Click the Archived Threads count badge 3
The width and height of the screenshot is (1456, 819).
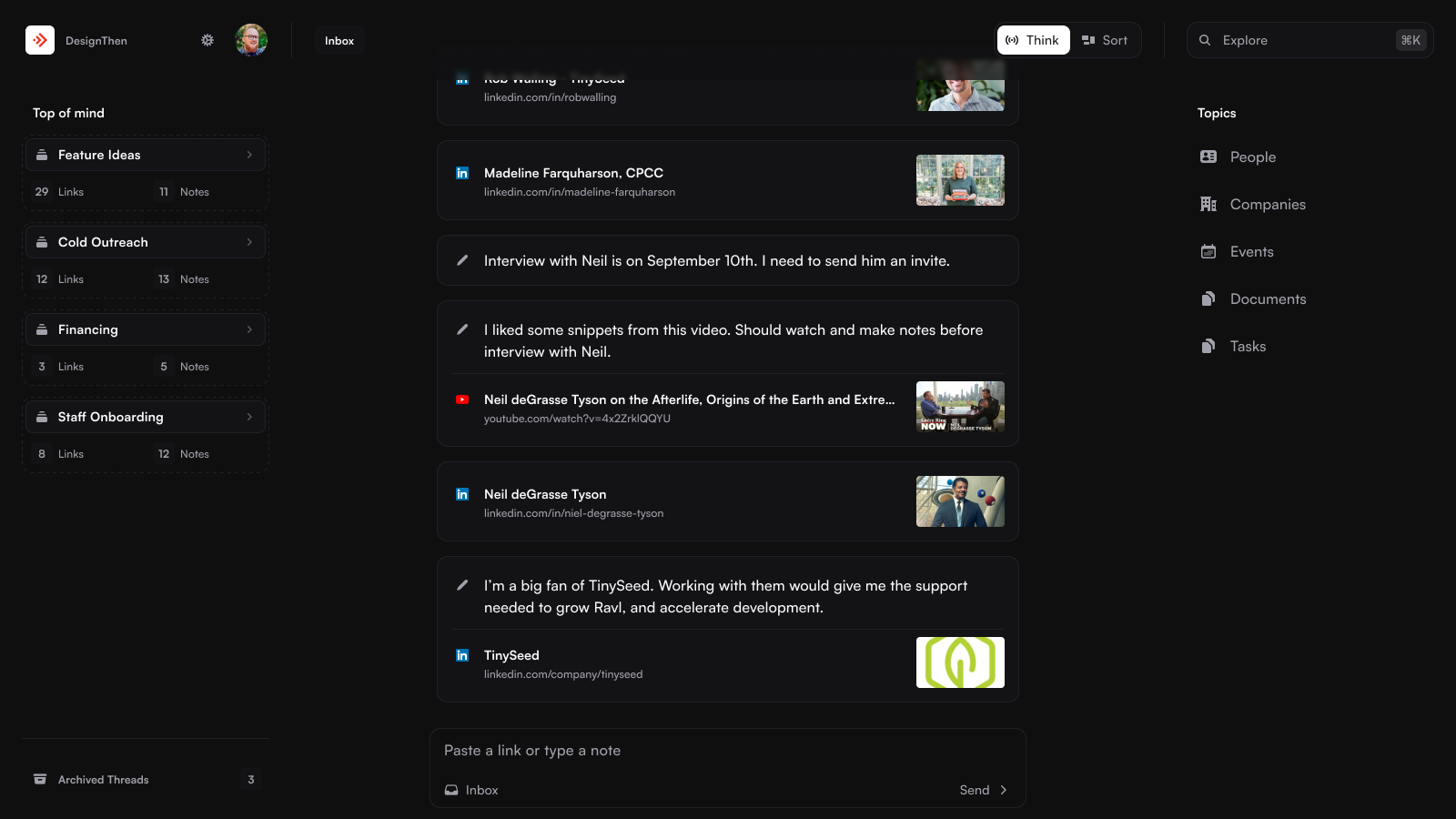[251, 779]
